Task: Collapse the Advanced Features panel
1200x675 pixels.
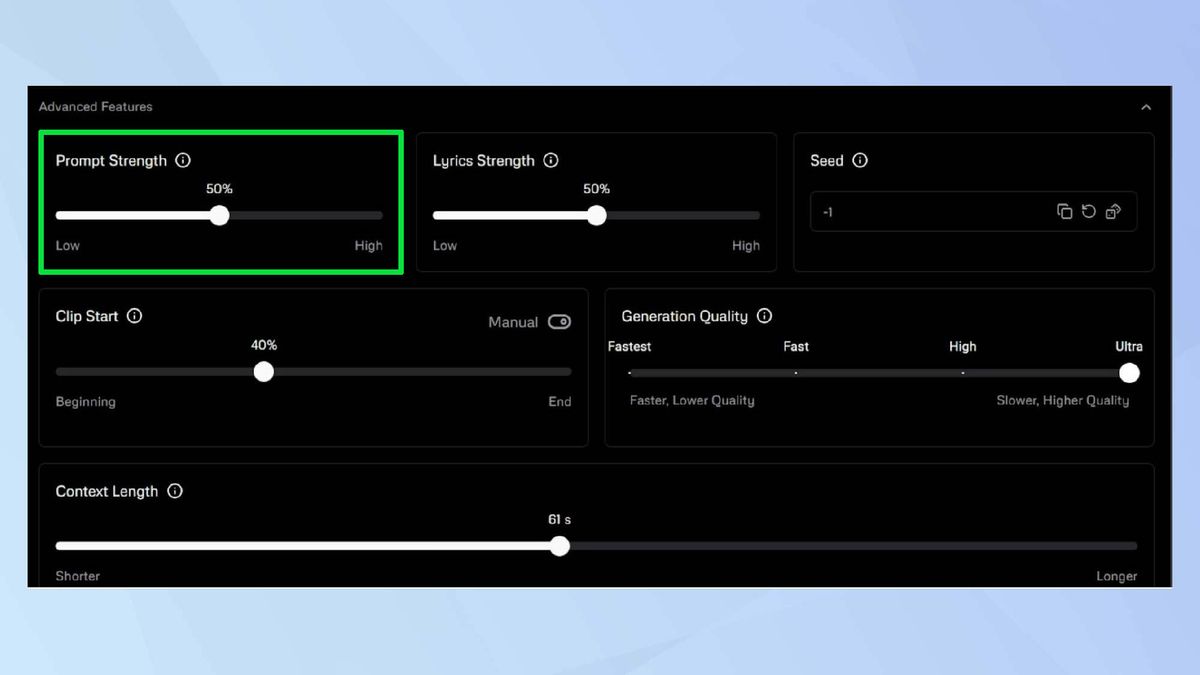Action: pyautogui.click(x=1146, y=107)
